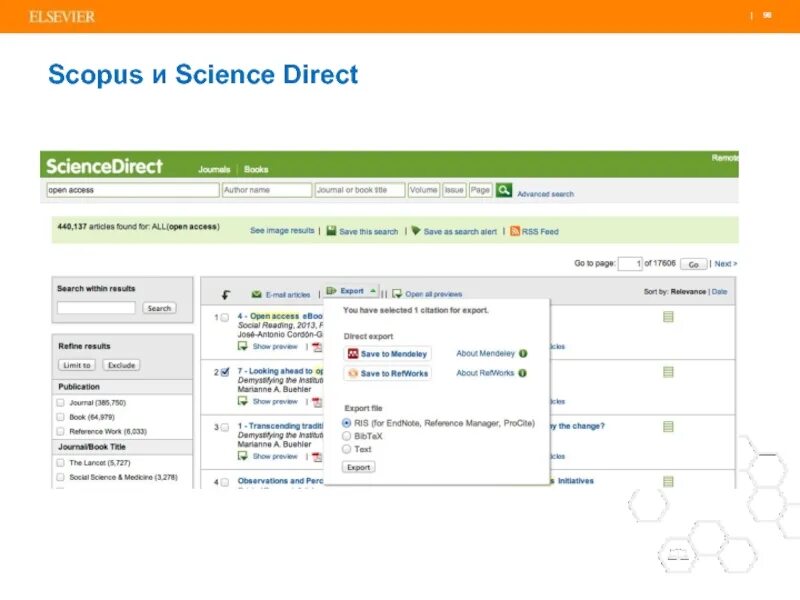Check the Reference Work filter
Image resolution: width=800 pixels, height=600 pixels.
click(61, 432)
